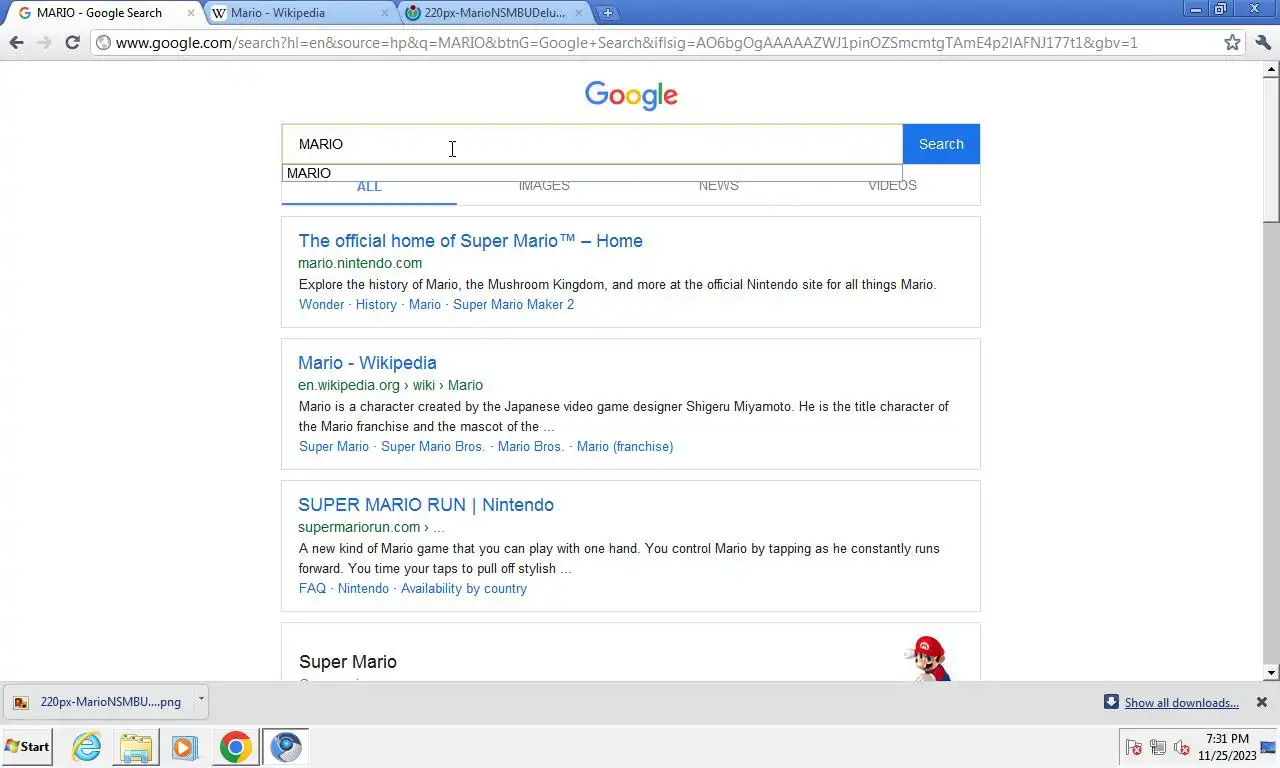Open Windows Explorer folder icon in taskbar
Screen dimensions: 1280x768
[136, 747]
